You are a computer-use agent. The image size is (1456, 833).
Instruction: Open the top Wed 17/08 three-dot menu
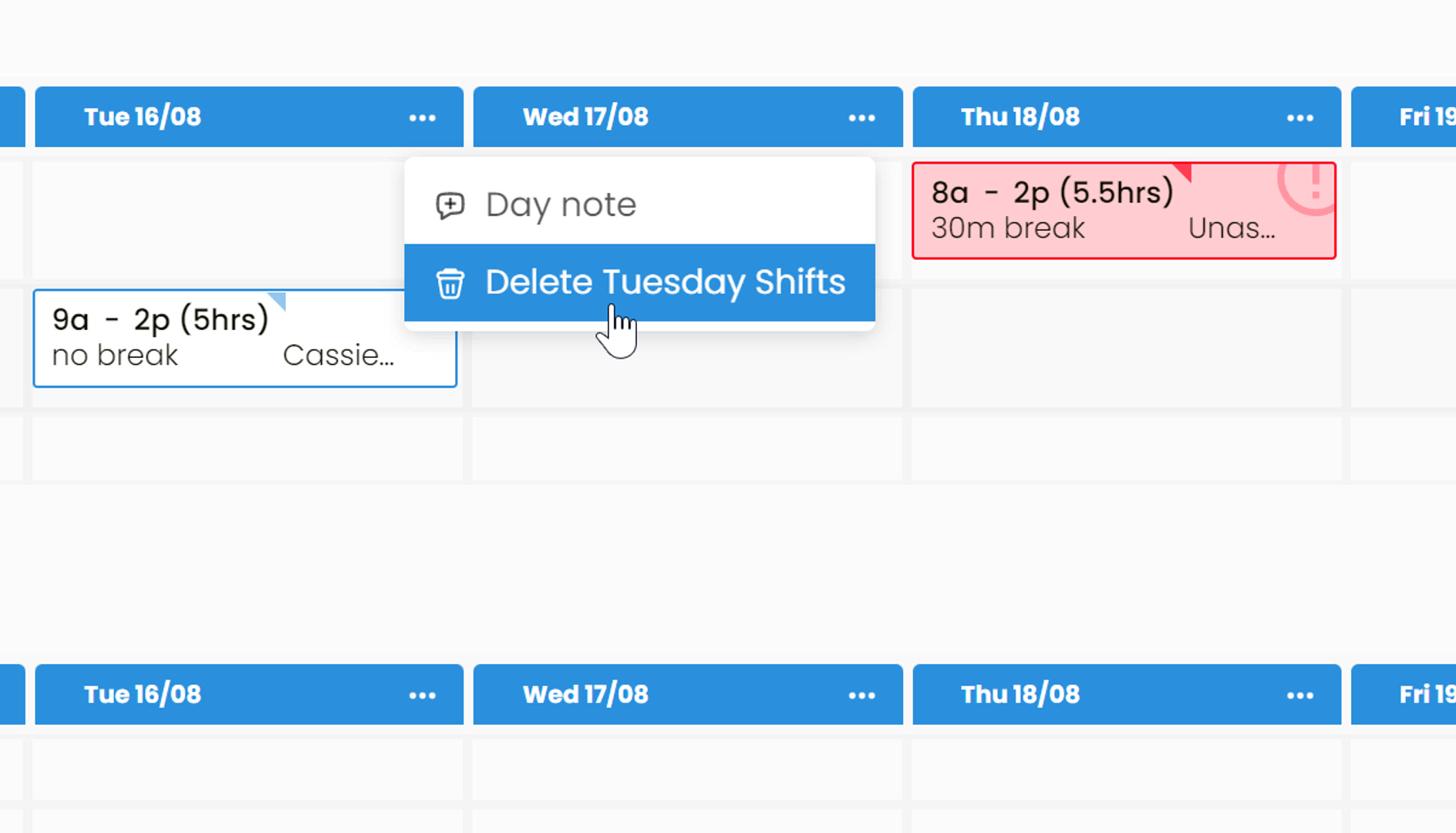coord(861,118)
